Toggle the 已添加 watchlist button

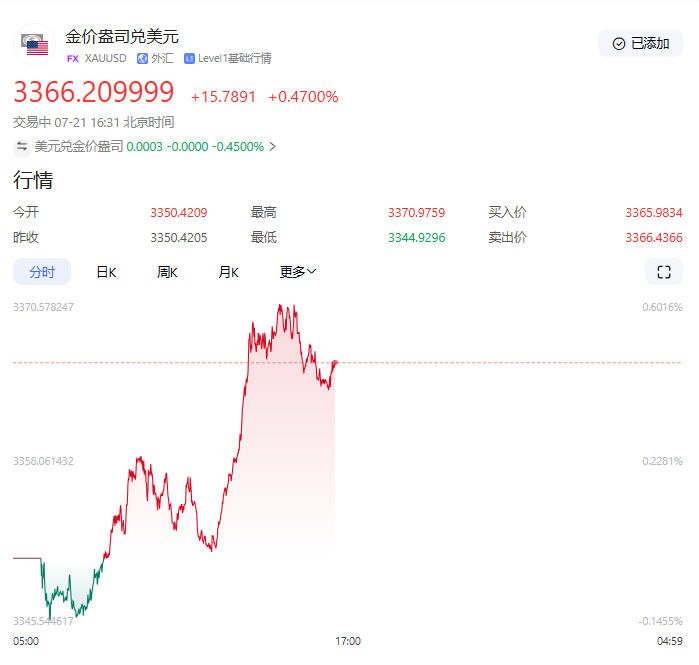pyautogui.click(x=640, y=44)
